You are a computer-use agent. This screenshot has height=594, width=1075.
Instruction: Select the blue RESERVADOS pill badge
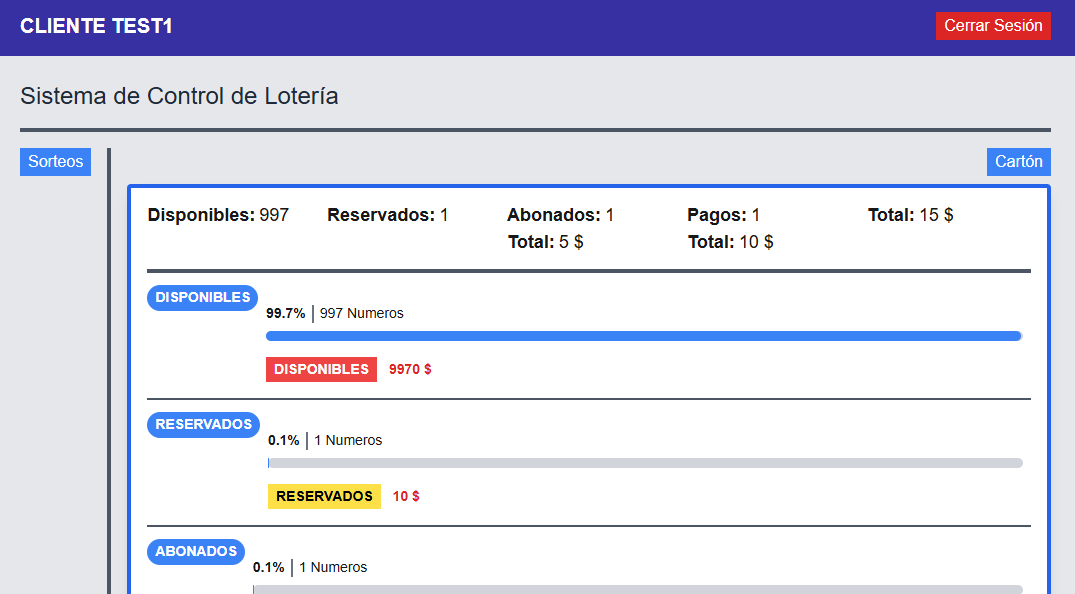click(x=204, y=425)
